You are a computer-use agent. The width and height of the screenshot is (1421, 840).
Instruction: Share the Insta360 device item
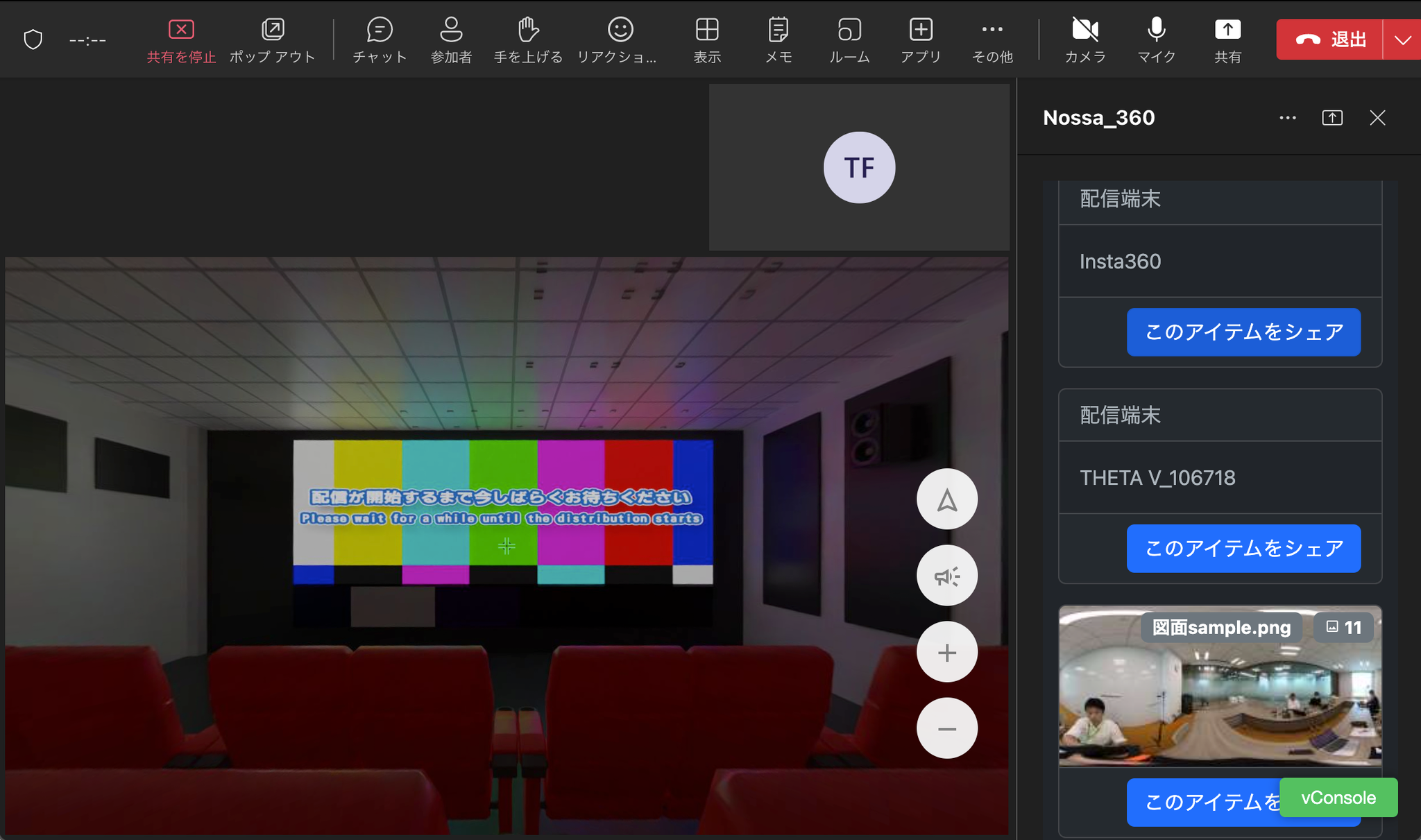1243,332
